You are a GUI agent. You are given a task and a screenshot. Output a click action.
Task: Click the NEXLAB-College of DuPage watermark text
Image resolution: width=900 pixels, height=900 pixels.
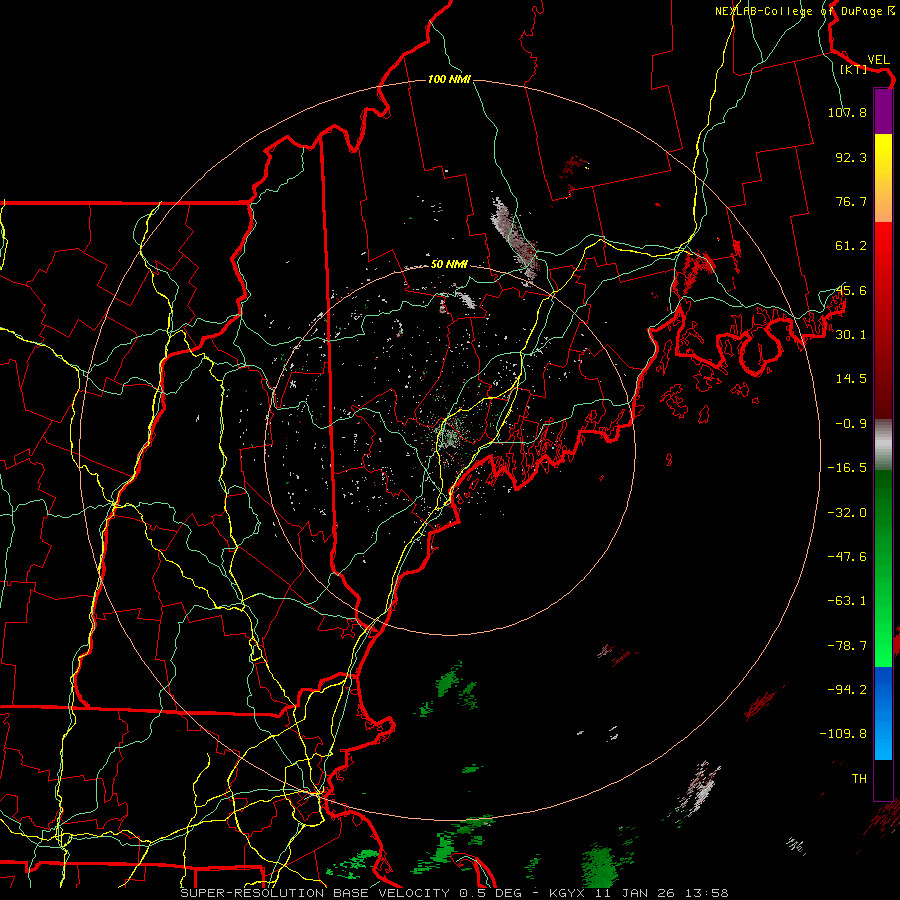click(x=805, y=11)
